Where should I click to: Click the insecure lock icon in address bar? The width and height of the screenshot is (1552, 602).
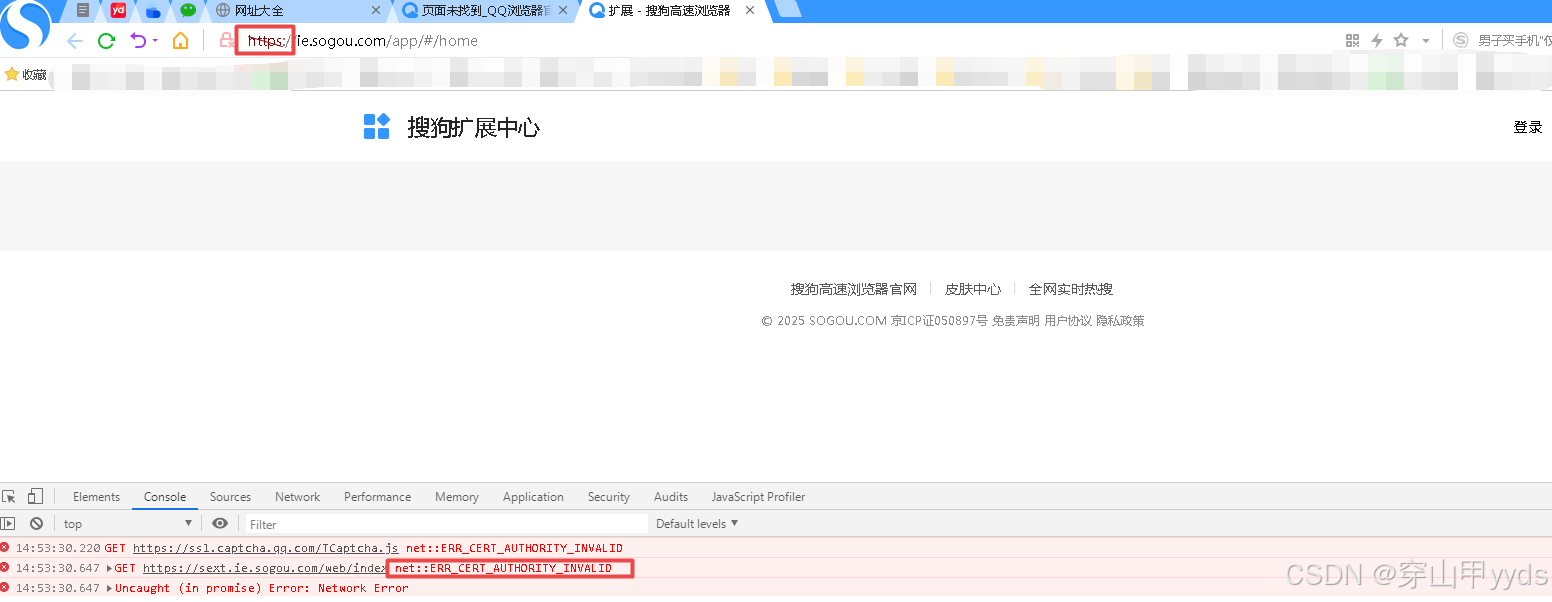click(x=227, y=41)
